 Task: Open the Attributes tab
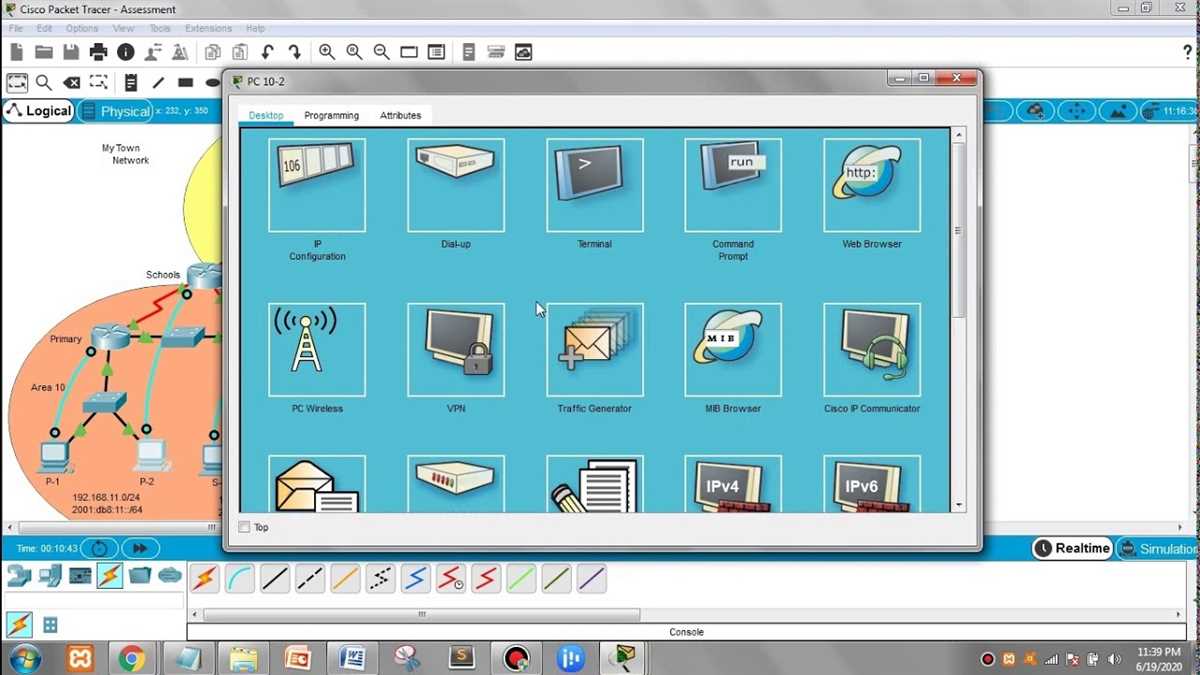click(x=400, y=115)
